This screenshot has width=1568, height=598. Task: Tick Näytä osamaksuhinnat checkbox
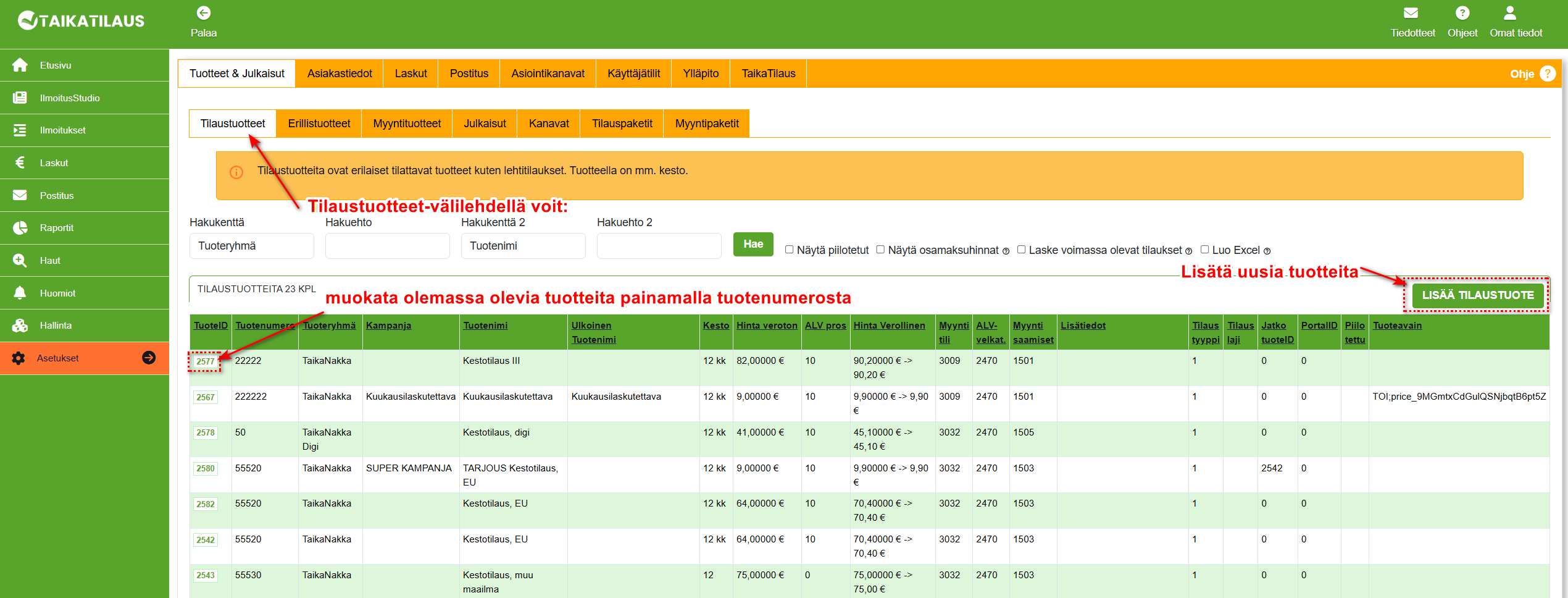tap(880, 250)
